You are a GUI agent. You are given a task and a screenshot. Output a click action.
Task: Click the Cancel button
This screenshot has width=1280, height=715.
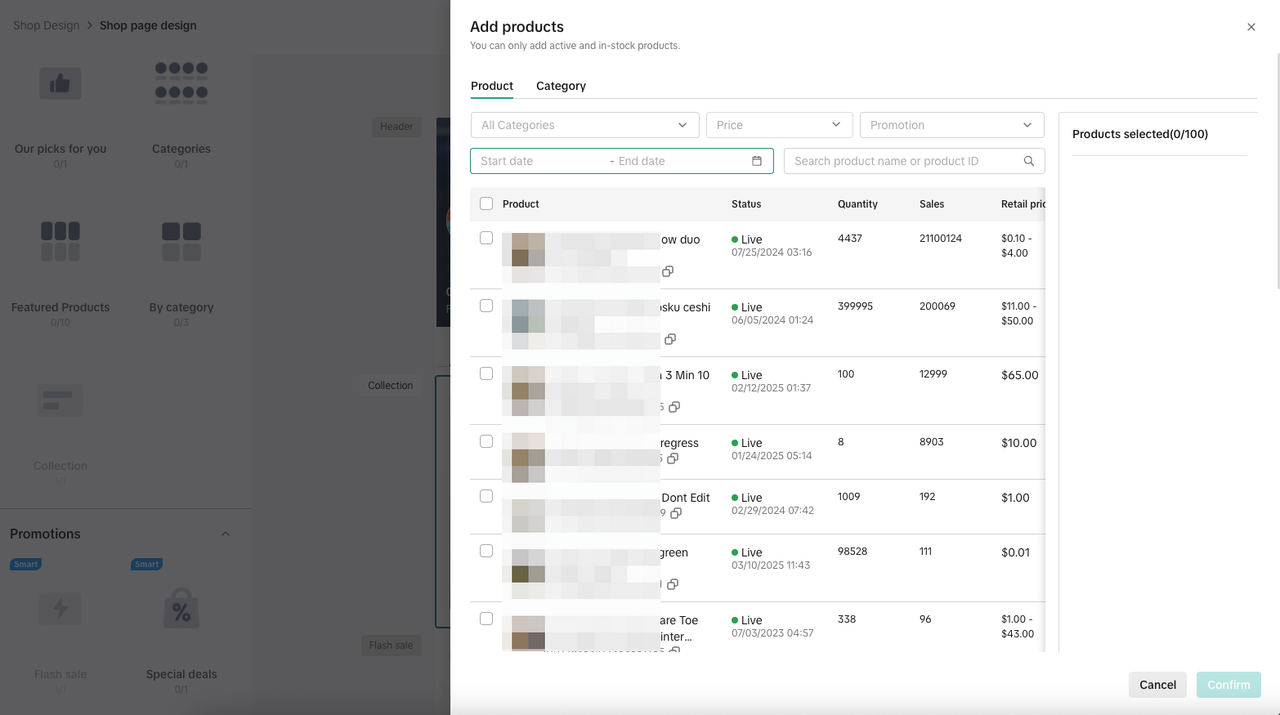pyautogui.click(x=1157, y=685)
